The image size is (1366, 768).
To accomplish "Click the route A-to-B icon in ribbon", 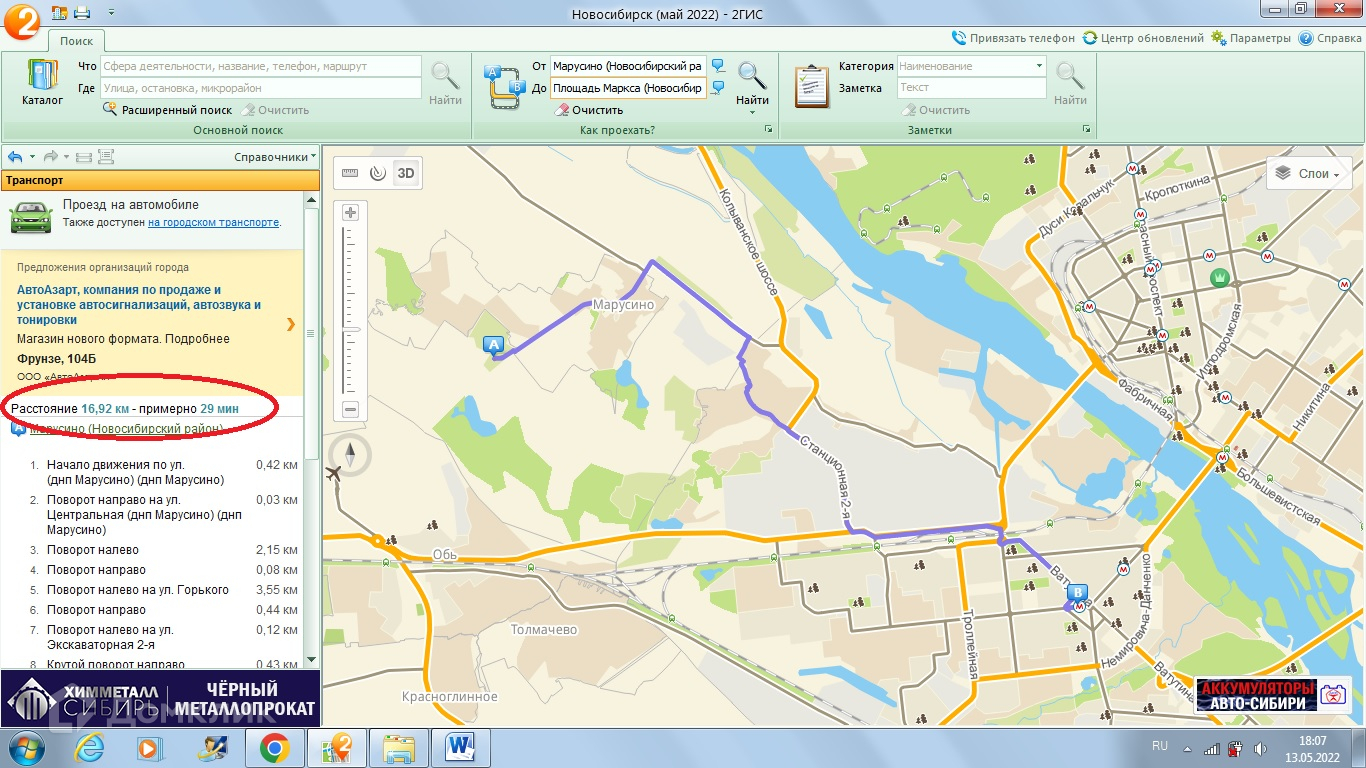I will pos(503,86).
